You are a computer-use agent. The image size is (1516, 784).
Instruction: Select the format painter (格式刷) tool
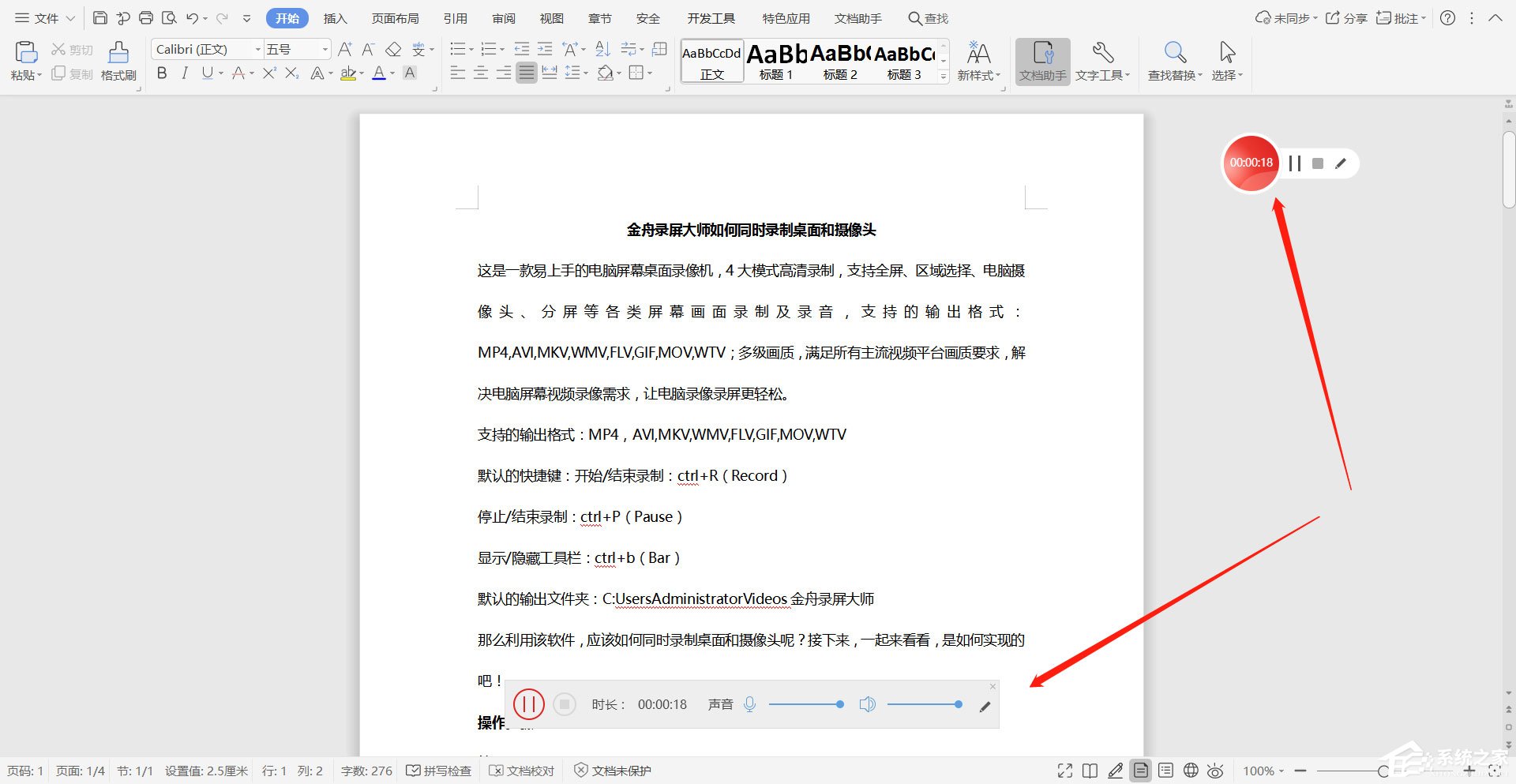(x=117, y=59)
